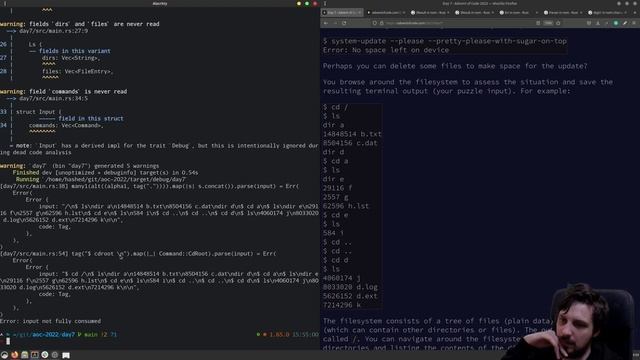Toggle reader view icon in address bar
The image size is (640, 360).
[538, 23]
